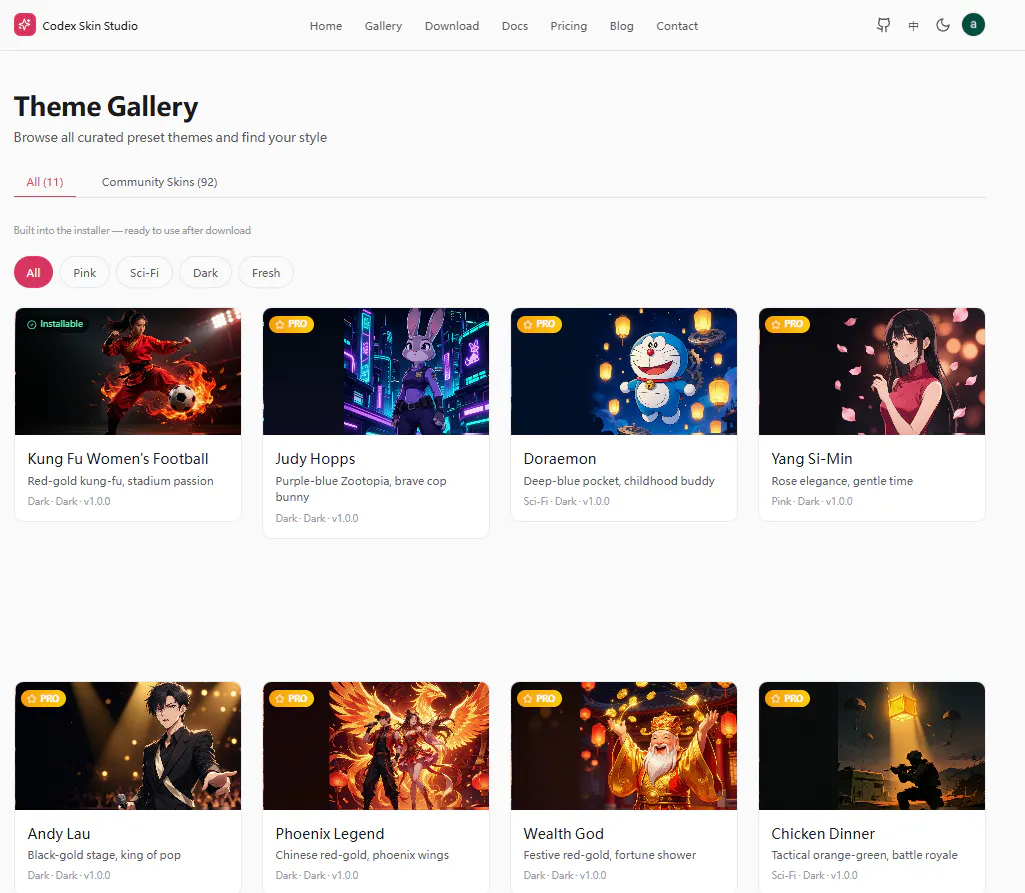The image size is (1025, 893).
Task: Open the Doraemon theme thumbnail
Action: [624, 371]
